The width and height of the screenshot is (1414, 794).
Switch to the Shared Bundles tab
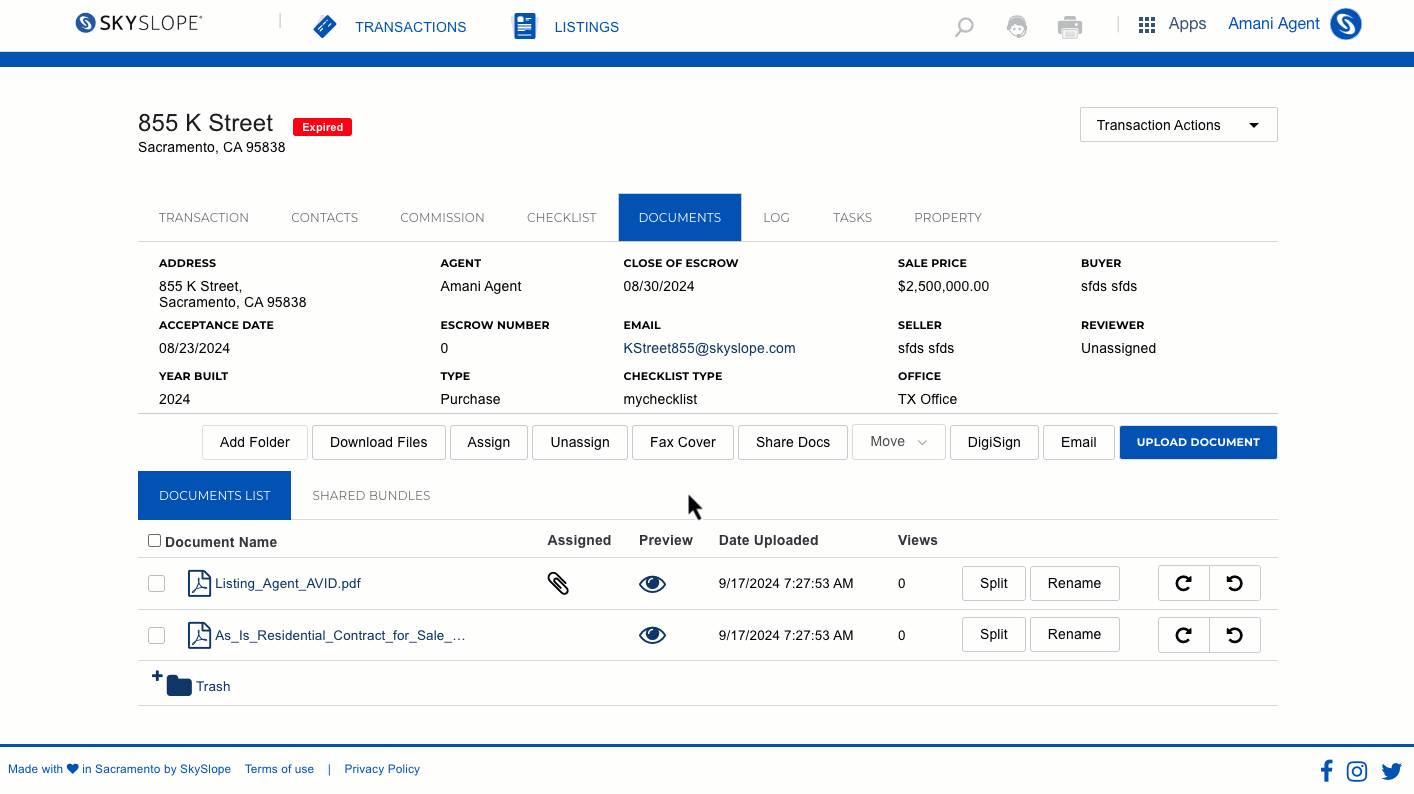tap(371, 495)
